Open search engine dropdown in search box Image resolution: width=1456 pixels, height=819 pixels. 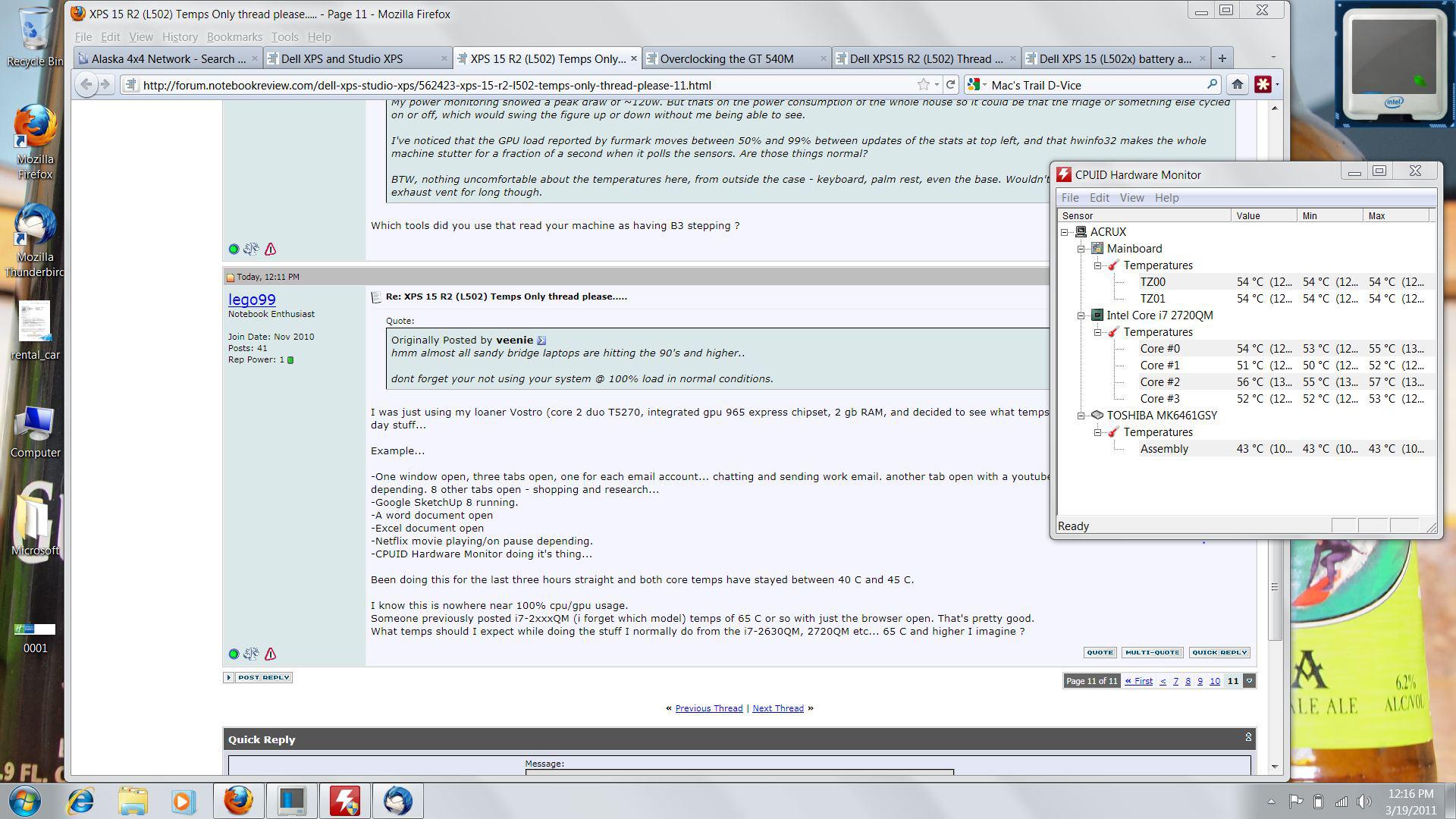[977, 85]
